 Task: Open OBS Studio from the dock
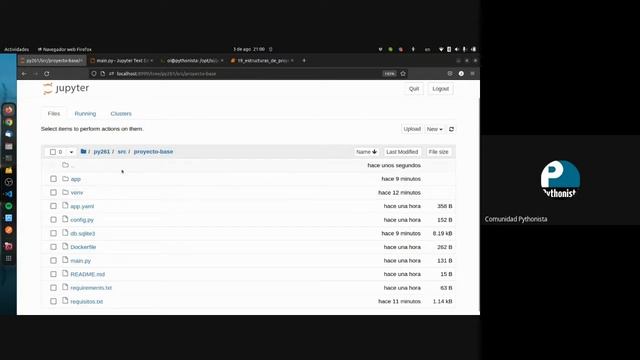coord(9,182)
